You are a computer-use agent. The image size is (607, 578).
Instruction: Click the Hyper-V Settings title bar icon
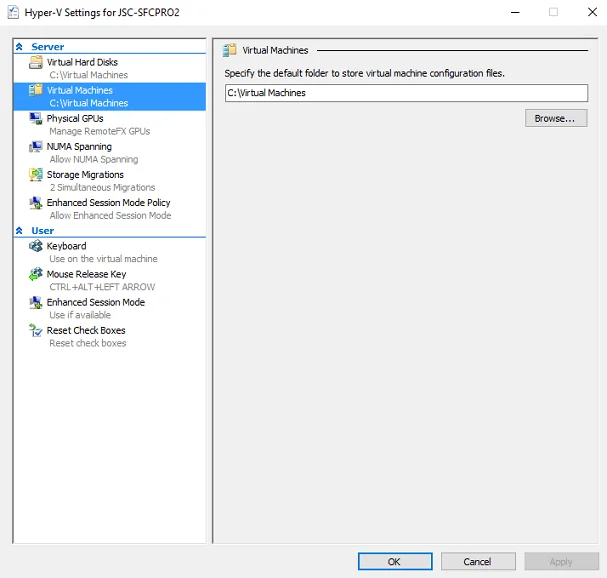[13, 12]
